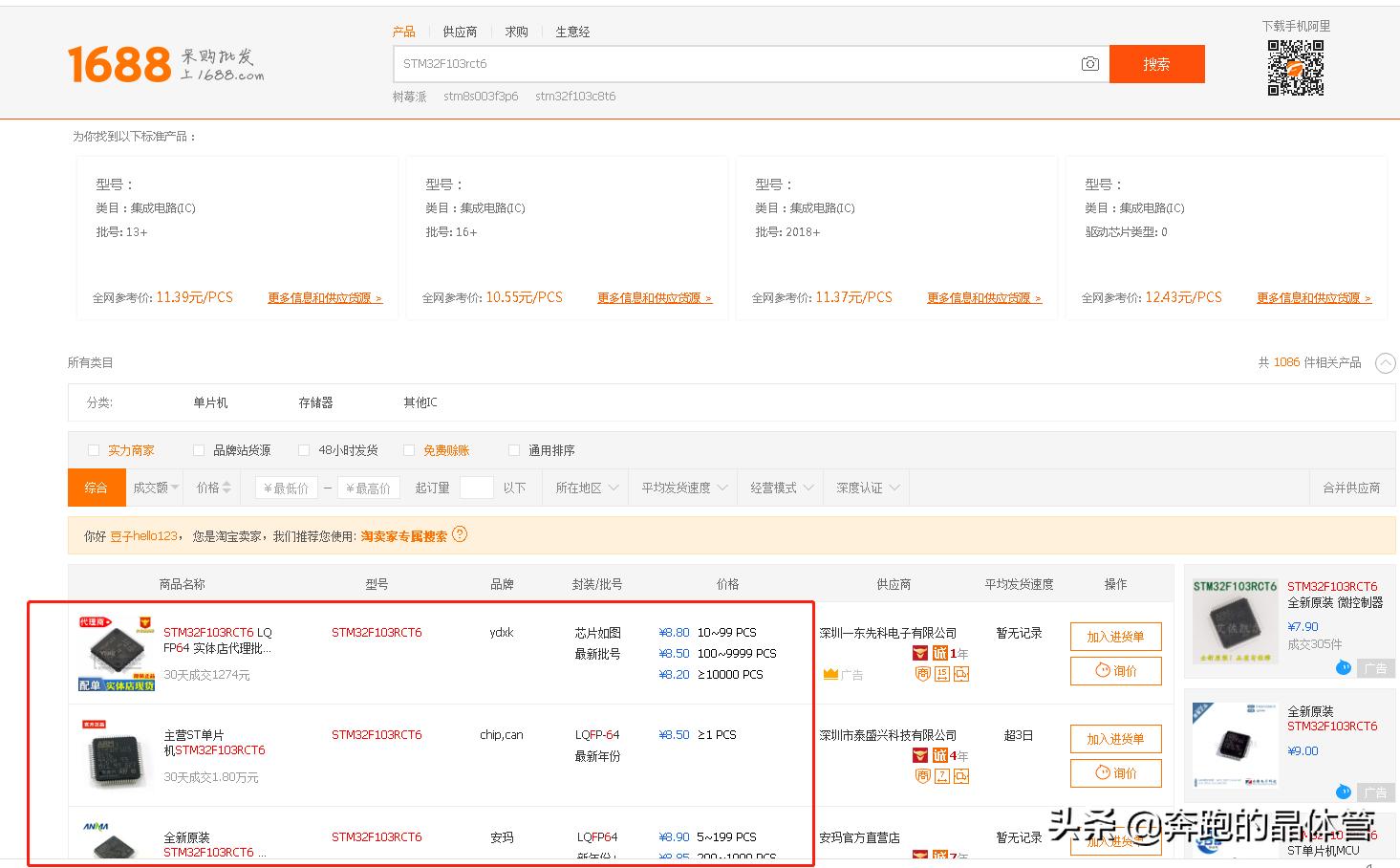Click the orange 诚 credit icon of 深圳市泰盛兴科技
The image size is (1400, 868).
click(940, 757)
